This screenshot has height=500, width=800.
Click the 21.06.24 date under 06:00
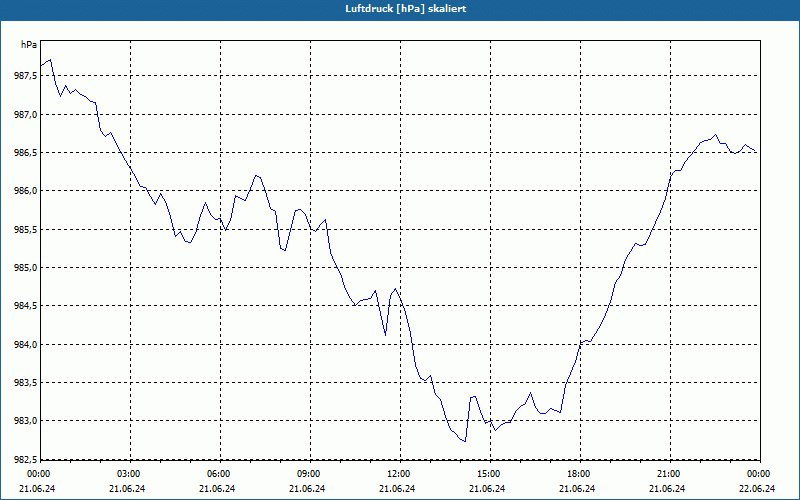[x=217, y=488]
